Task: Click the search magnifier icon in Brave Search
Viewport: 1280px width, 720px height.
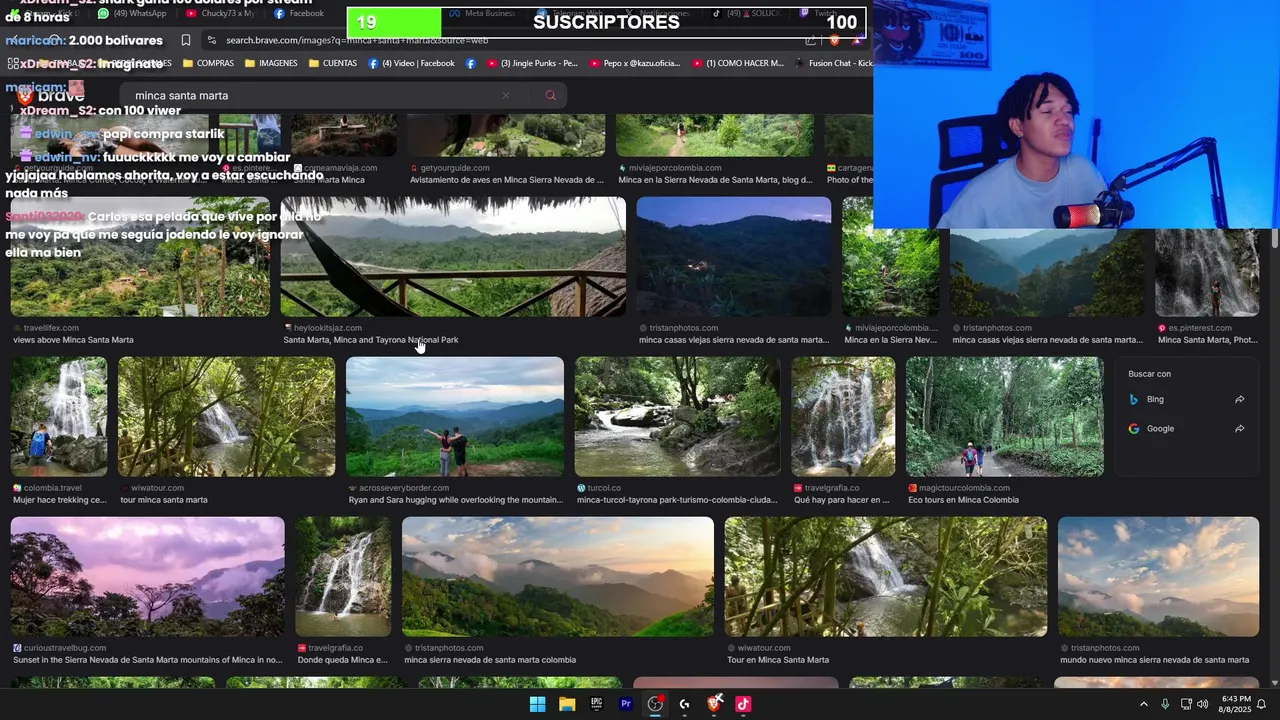Action: pyautogui.click(x=550, y=95)
